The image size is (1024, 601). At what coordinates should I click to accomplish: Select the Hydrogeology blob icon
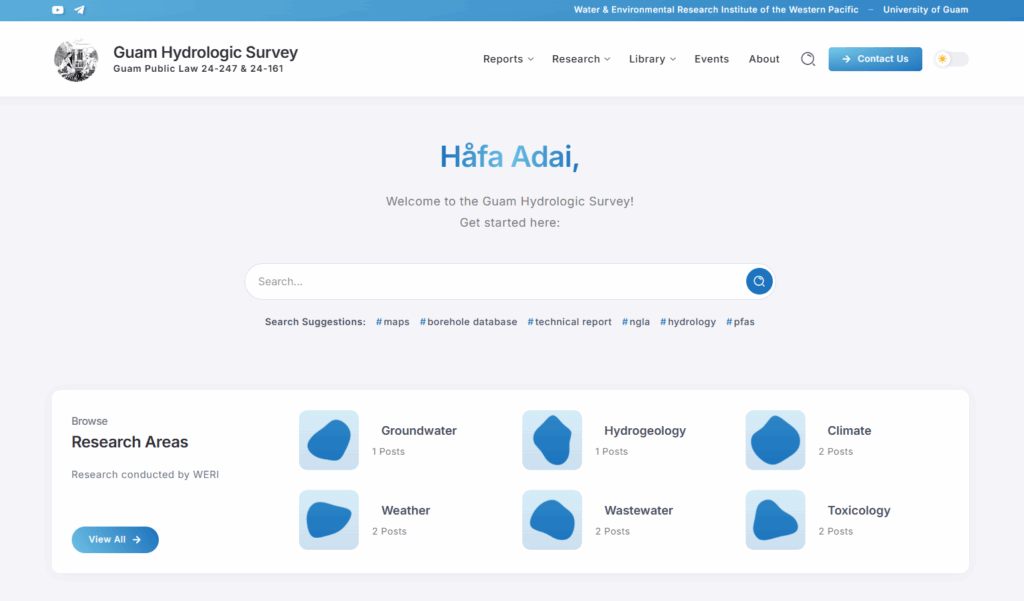(x=552, y=440)
